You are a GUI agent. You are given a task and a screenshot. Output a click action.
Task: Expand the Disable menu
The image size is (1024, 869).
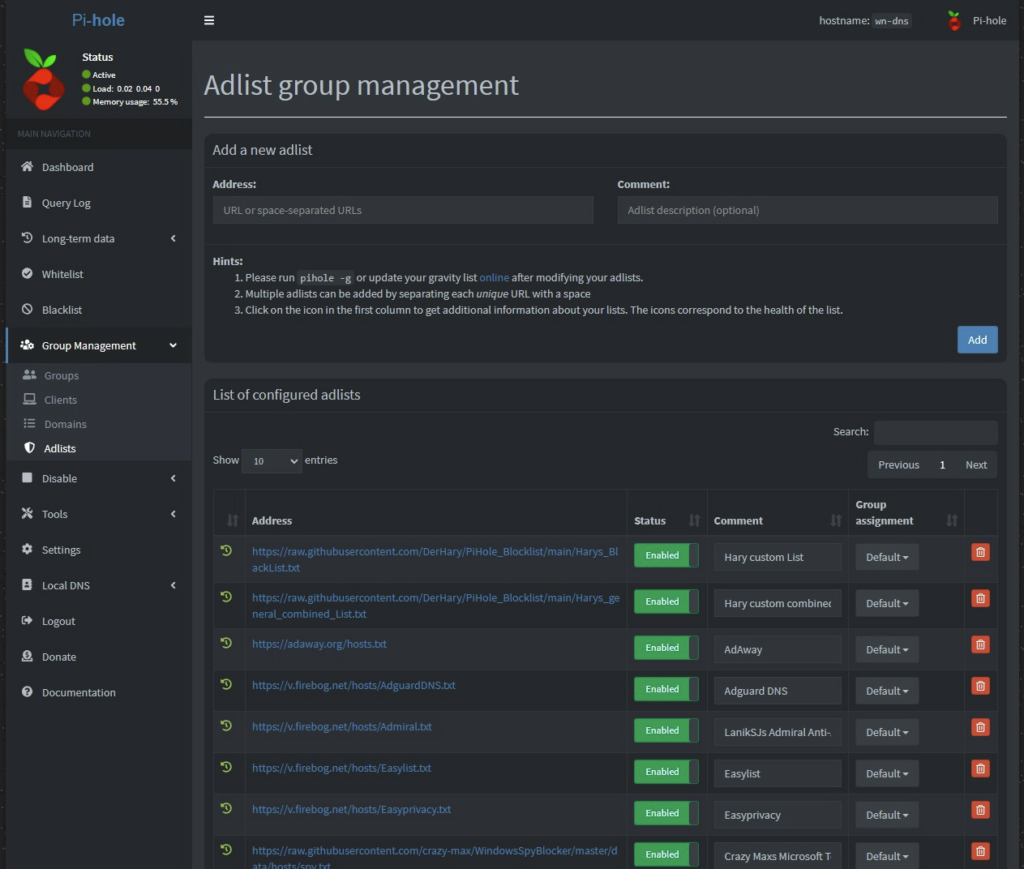click(x=99, y=479)
